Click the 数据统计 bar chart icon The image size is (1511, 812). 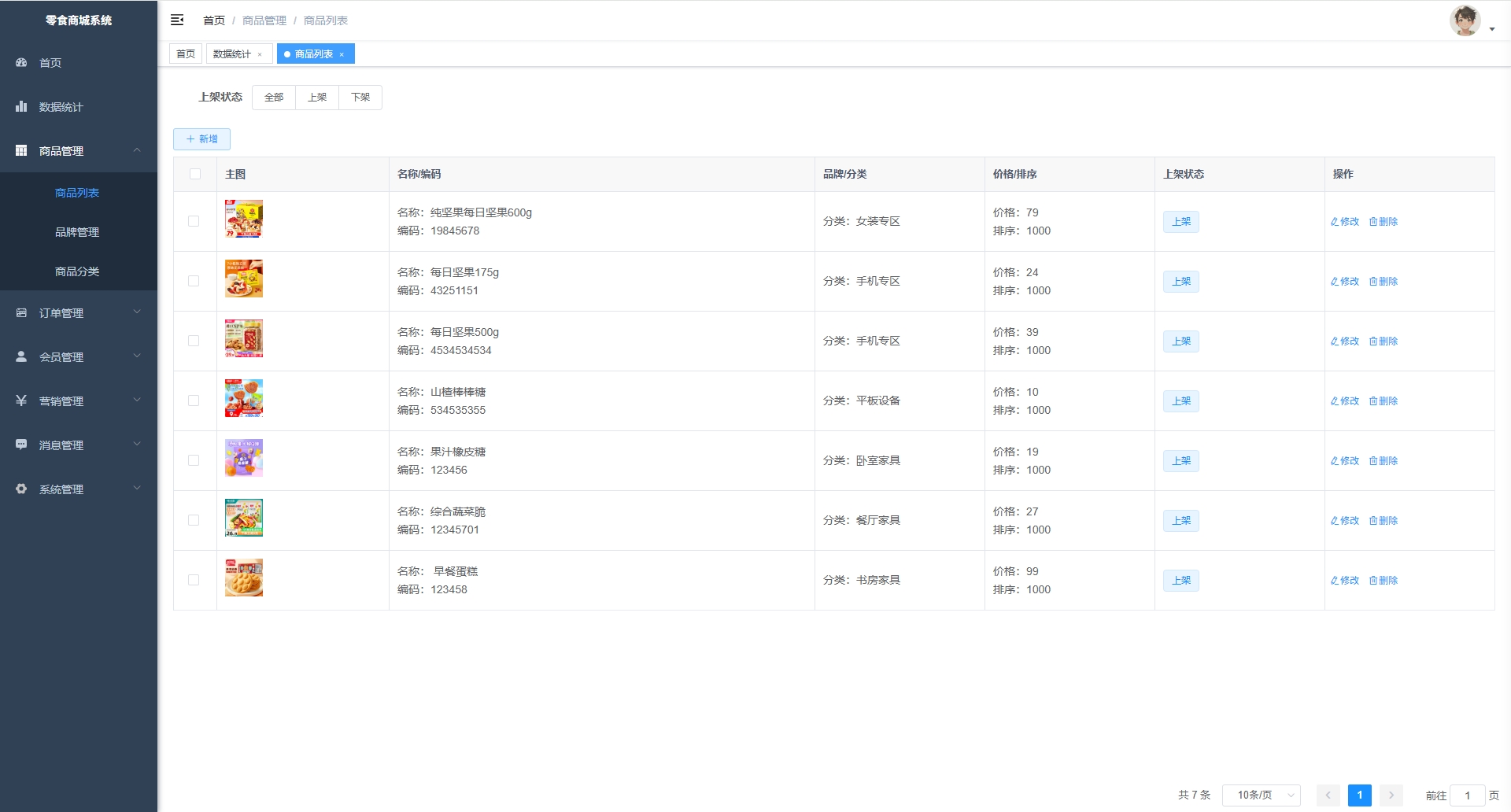(21, 106)
